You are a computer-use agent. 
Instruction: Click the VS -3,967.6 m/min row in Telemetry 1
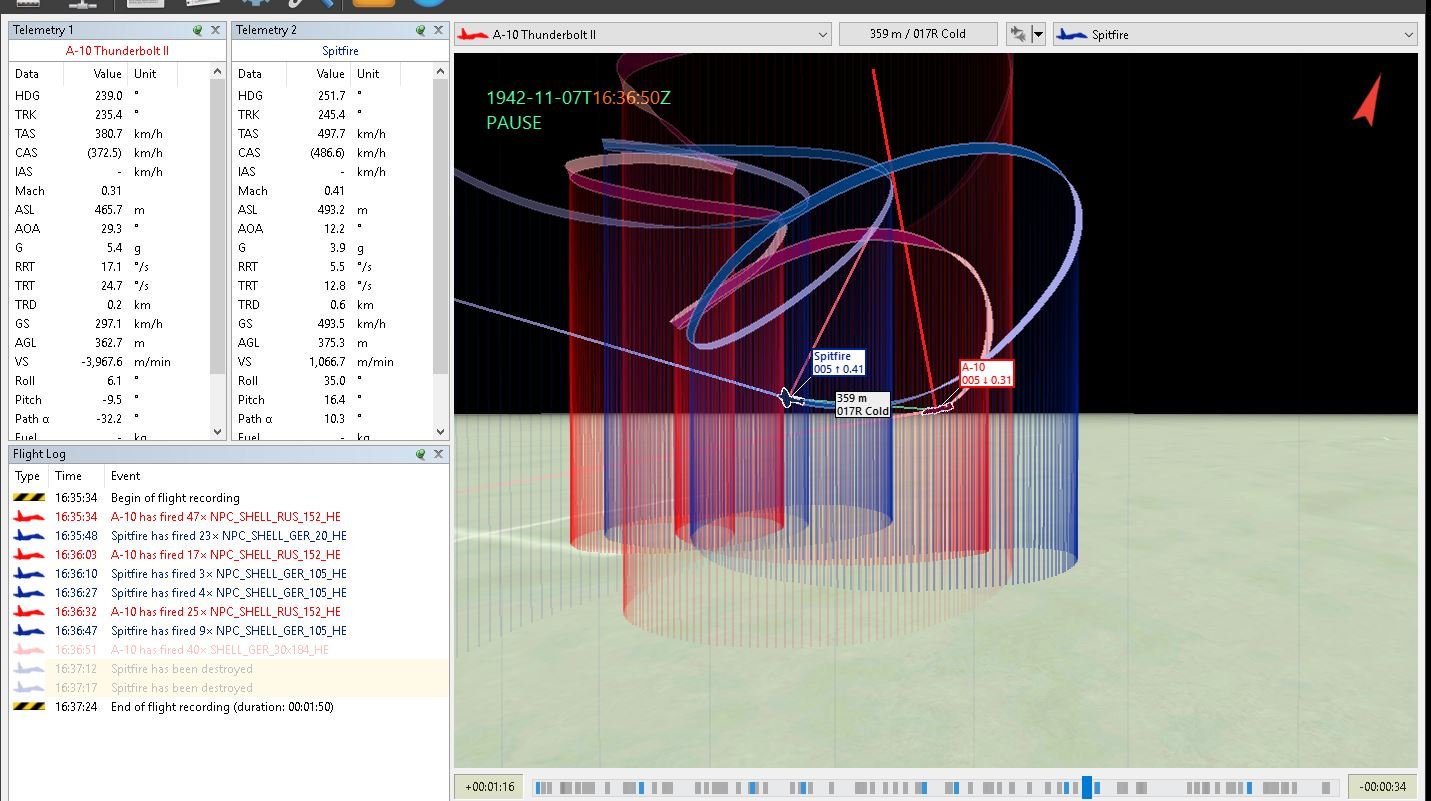coord(110,362)
